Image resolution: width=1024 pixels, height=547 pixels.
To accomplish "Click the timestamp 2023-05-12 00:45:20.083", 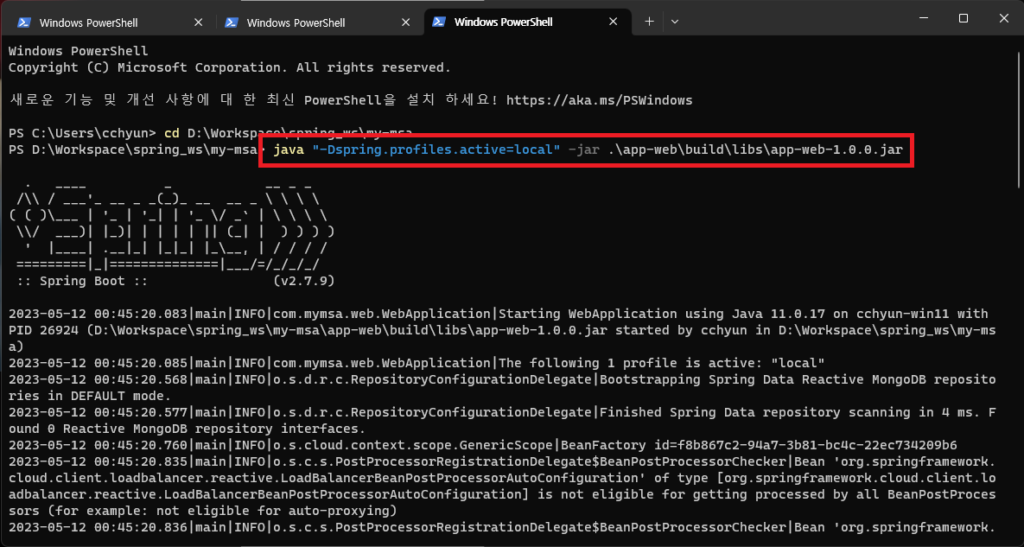I will pyautogui.click(x=98, y=314).
